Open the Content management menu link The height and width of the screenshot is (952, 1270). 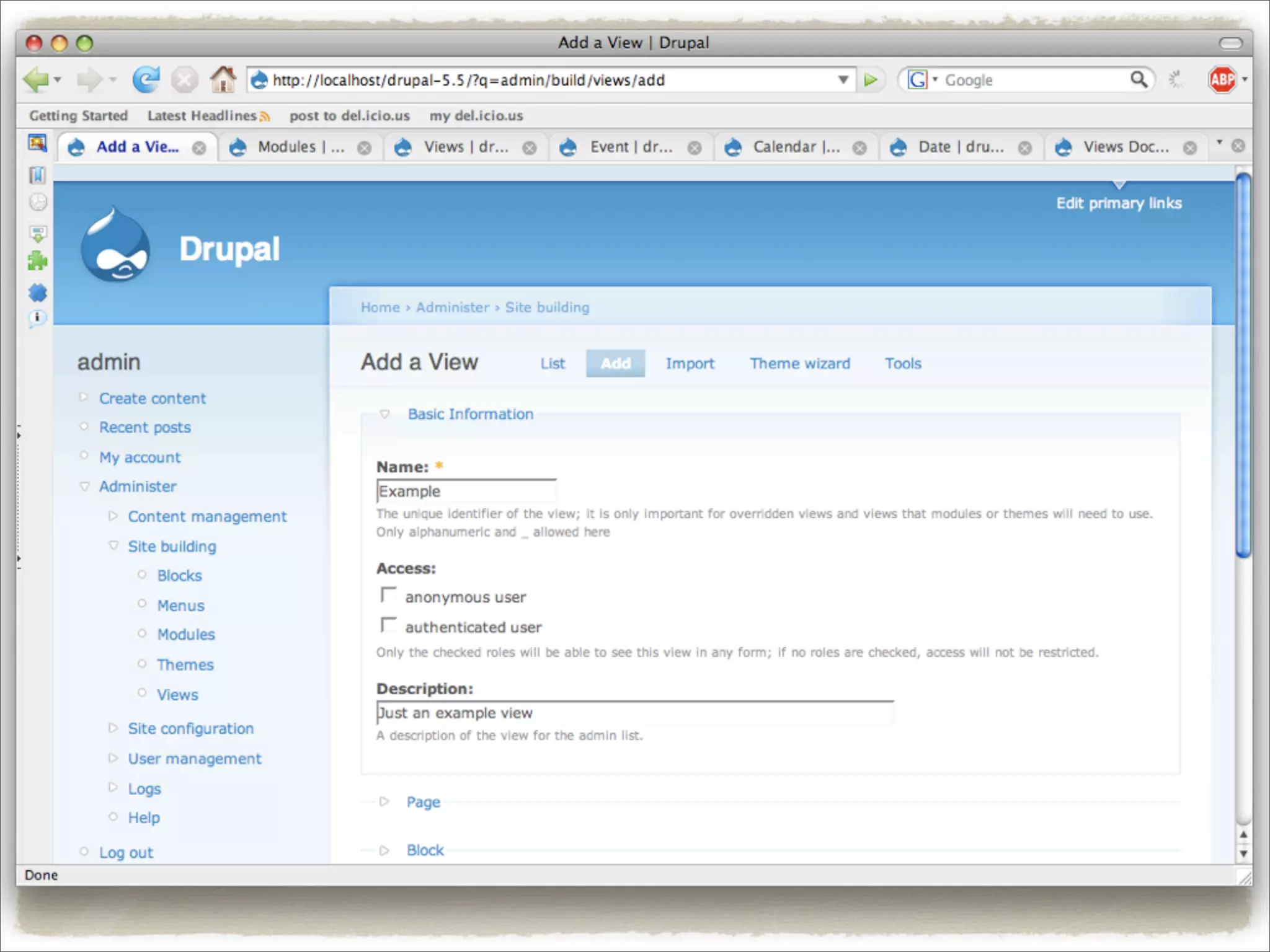coord(207,517)
